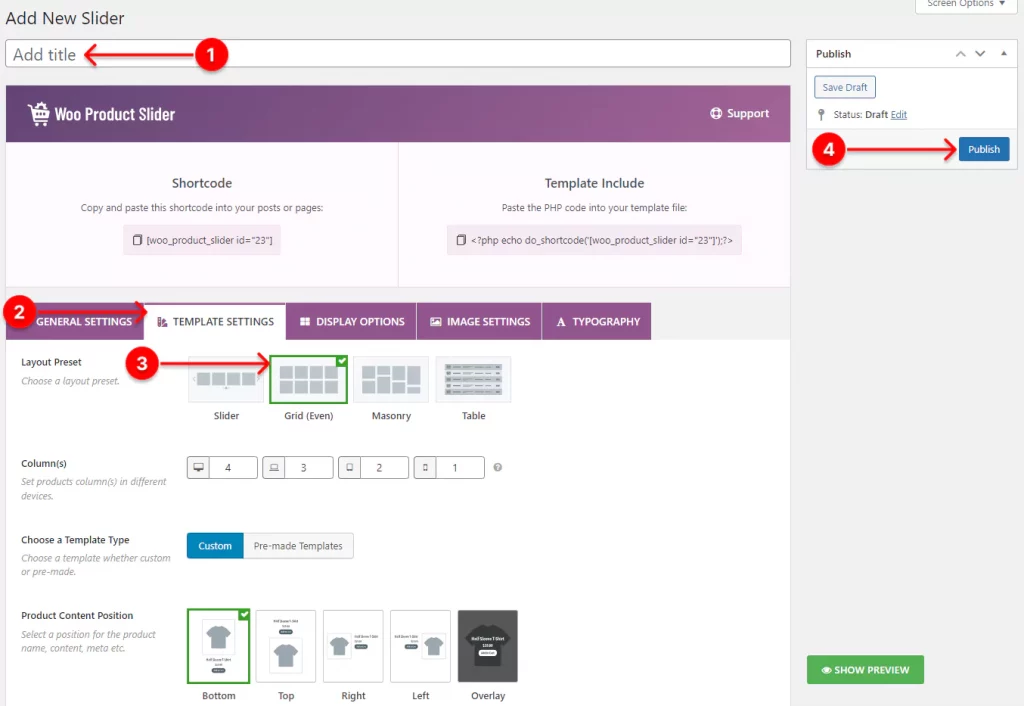This screenshot has width=1024, height=706.
Task: Click the green Show Preview button
Action: [x=865, y=669]
